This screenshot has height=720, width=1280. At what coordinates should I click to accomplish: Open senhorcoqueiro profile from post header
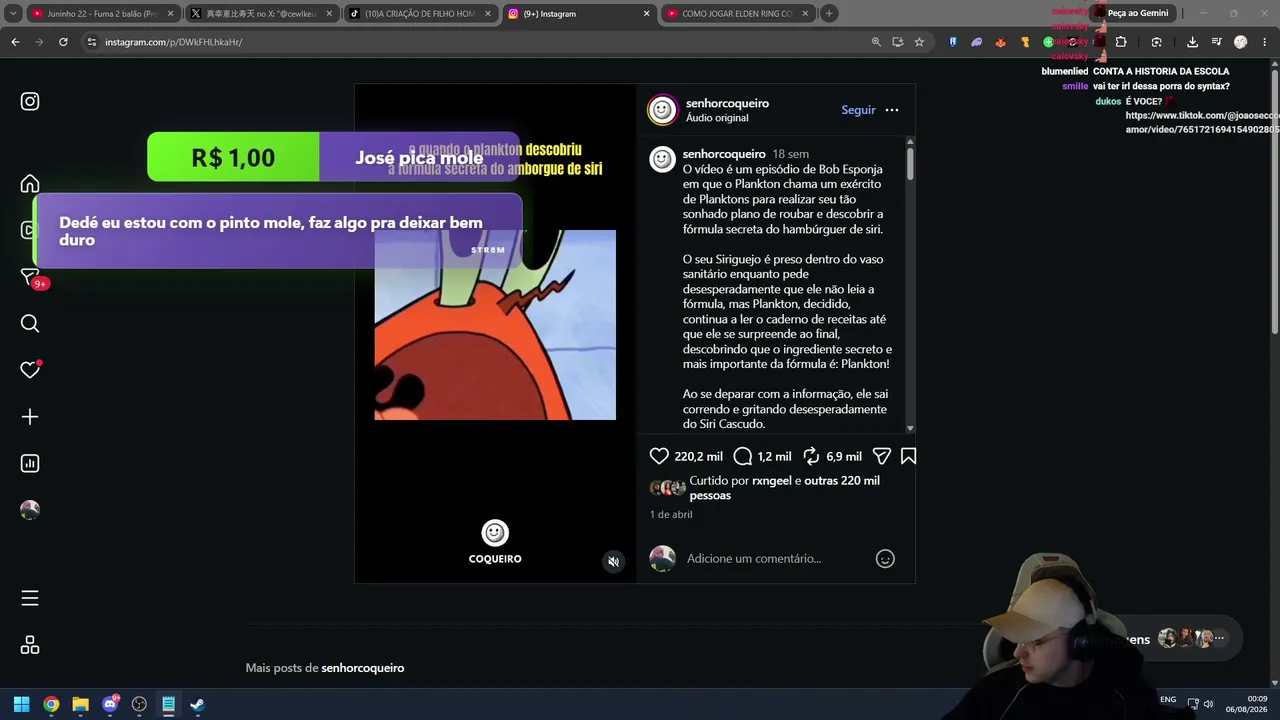click(727, 103)
